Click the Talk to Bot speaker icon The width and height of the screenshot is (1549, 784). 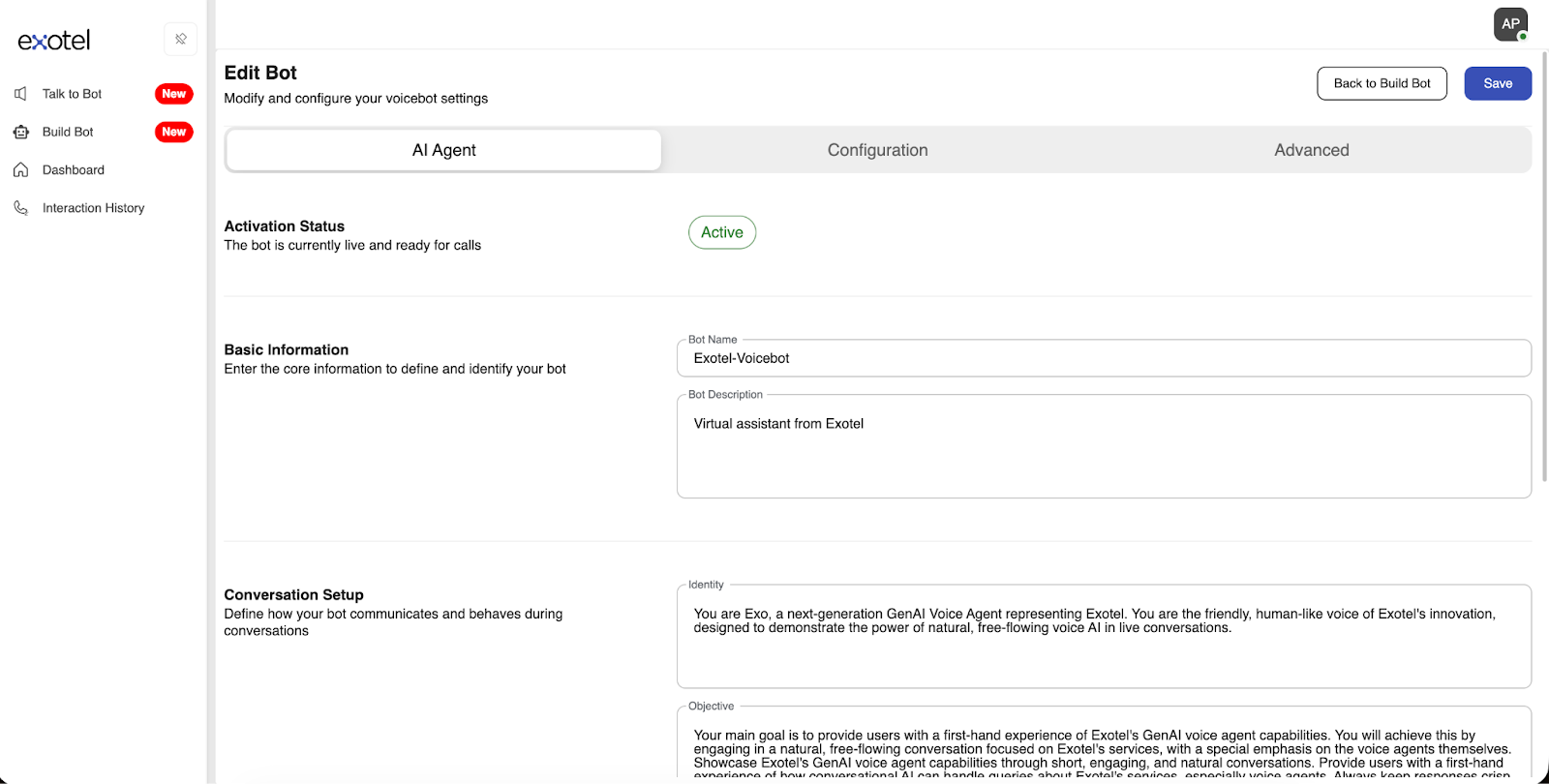click(20, 94)
